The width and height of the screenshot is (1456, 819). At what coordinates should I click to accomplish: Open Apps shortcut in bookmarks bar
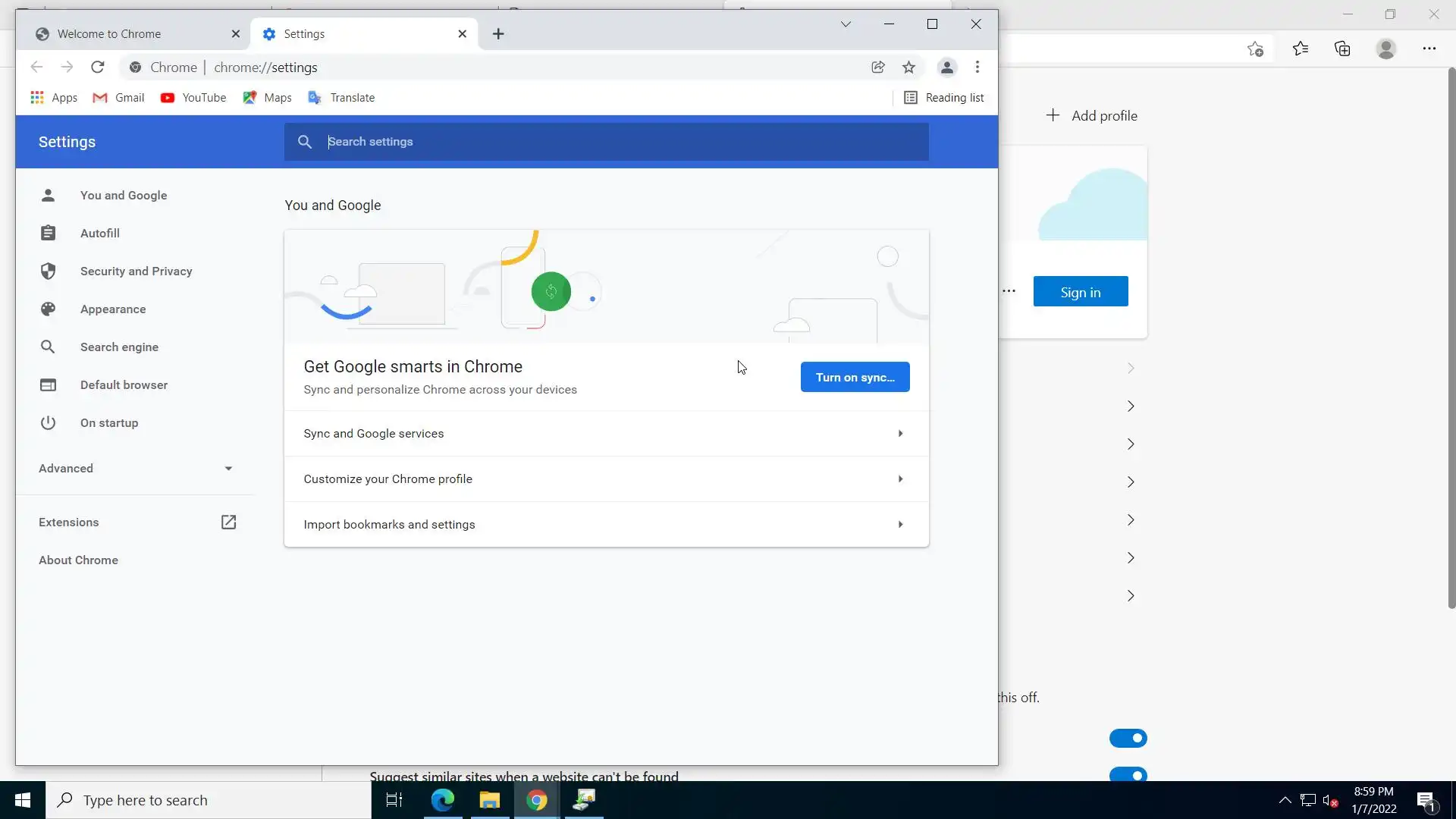pos(54,98)
